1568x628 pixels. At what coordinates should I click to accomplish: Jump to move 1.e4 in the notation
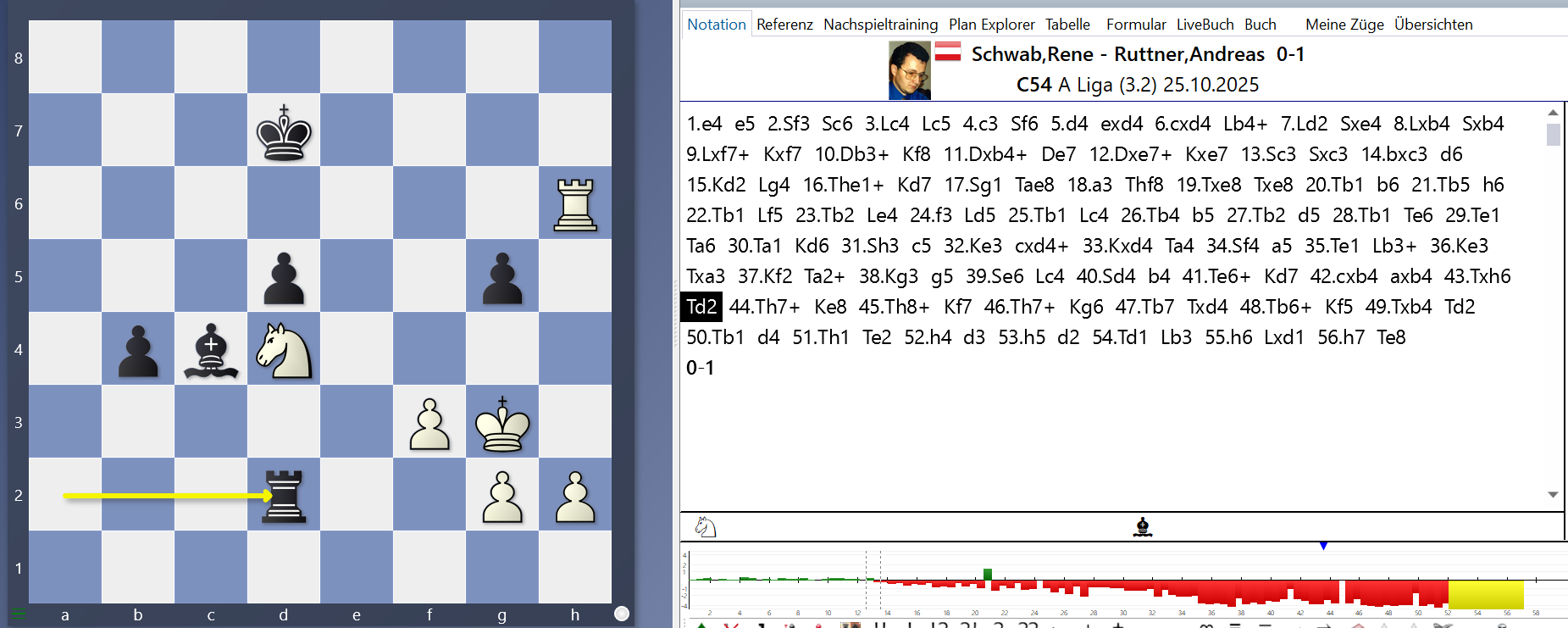click(704, 124)
